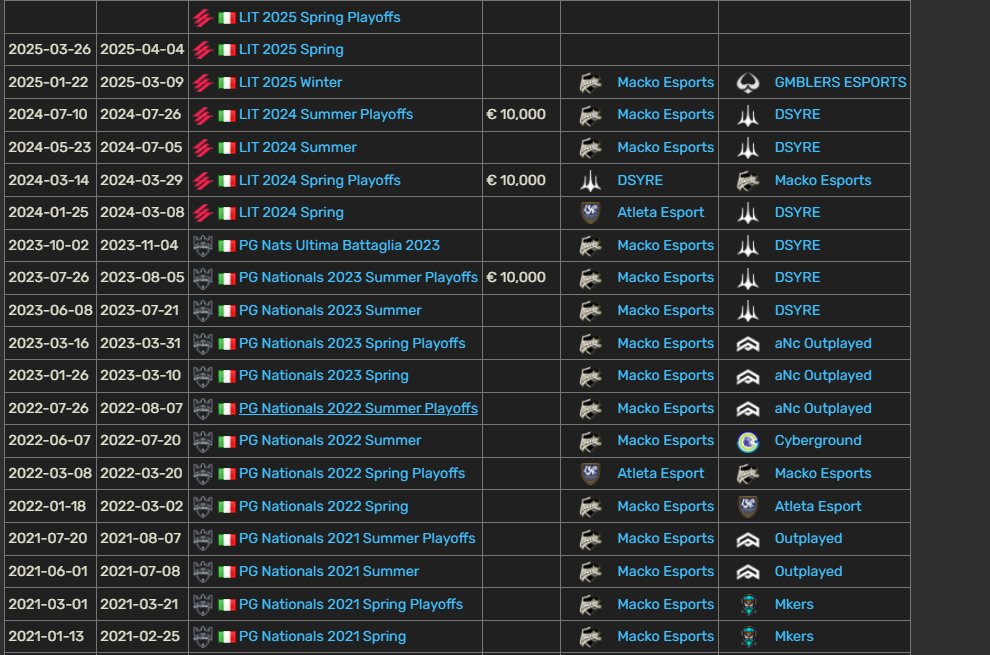Open LIT 2025 Winter tournament link
Viewport: 990px width, 655px height.
(290, 82)
